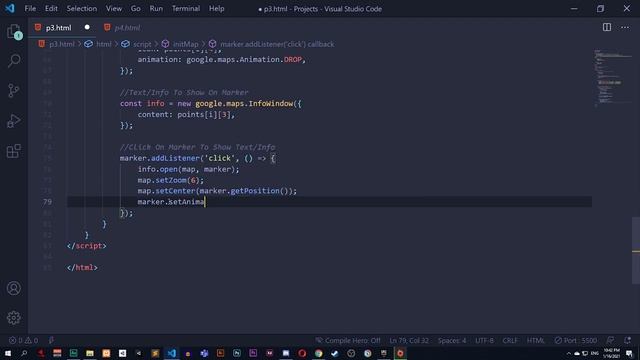Expand the marker.addListener callback breadcrumb

pos(277,44)
